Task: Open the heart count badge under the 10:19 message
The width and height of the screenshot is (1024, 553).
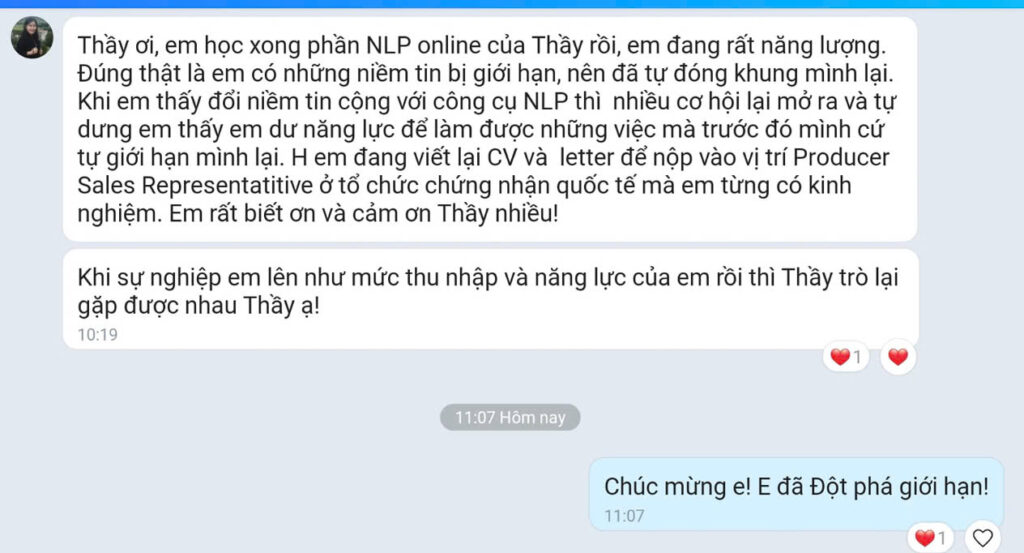Action: click(846, 356)
